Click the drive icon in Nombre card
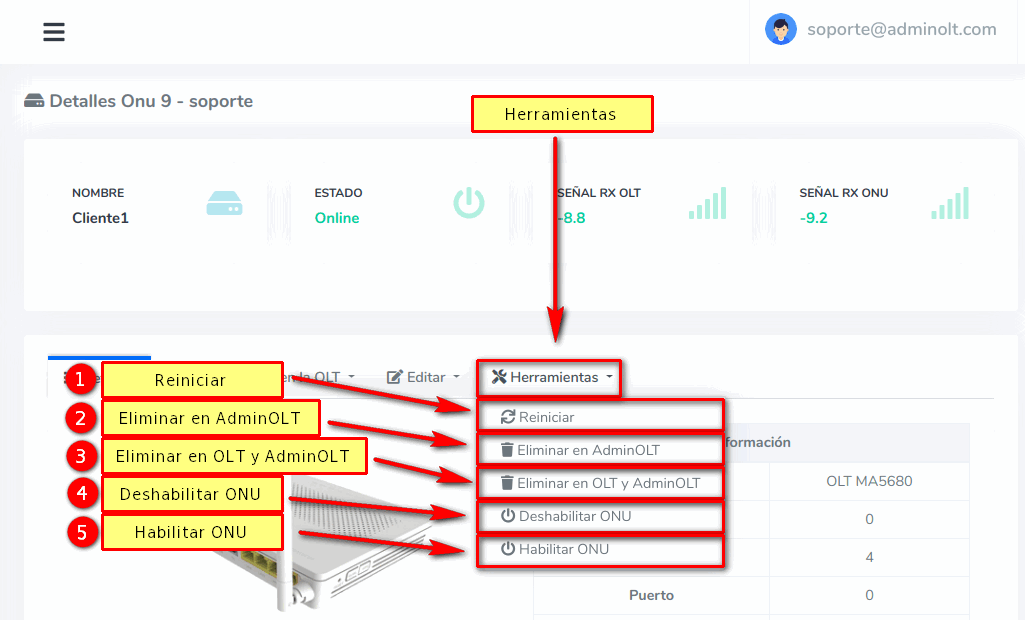Screen dimensions: 1025x620 pyautogui.click(x=224, y=204)
